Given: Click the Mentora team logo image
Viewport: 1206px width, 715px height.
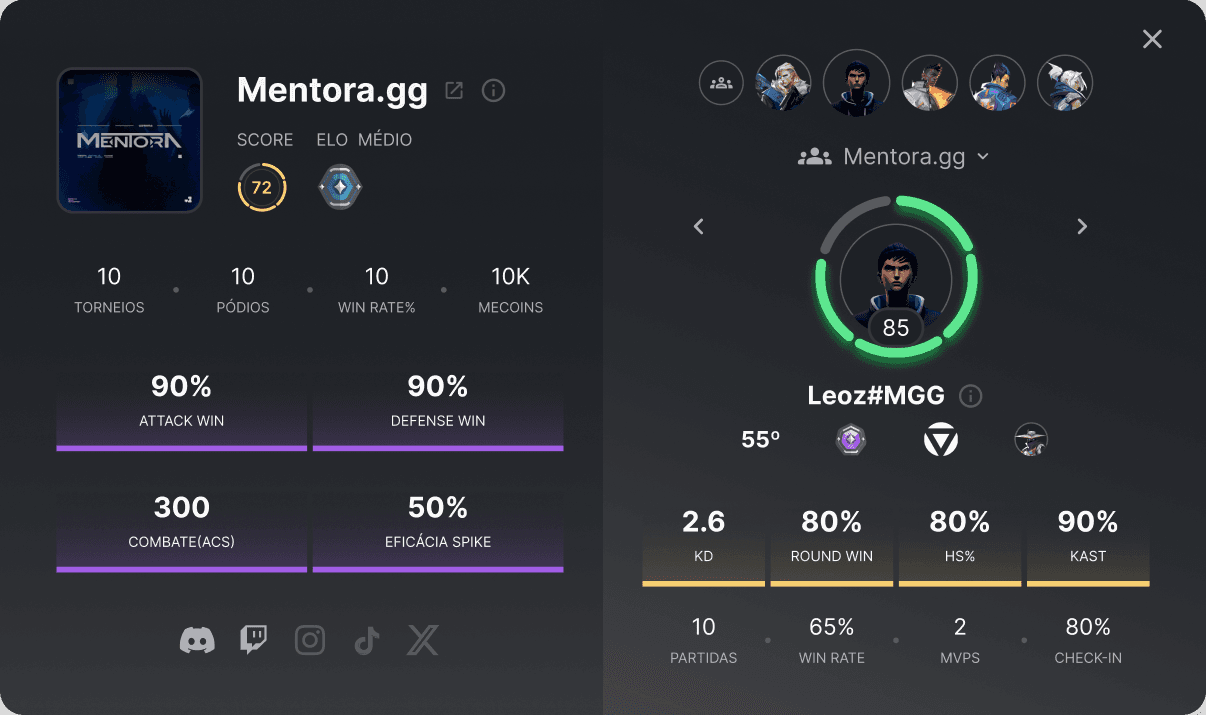Looking at the screenshot, I should (x=130, y=140).
